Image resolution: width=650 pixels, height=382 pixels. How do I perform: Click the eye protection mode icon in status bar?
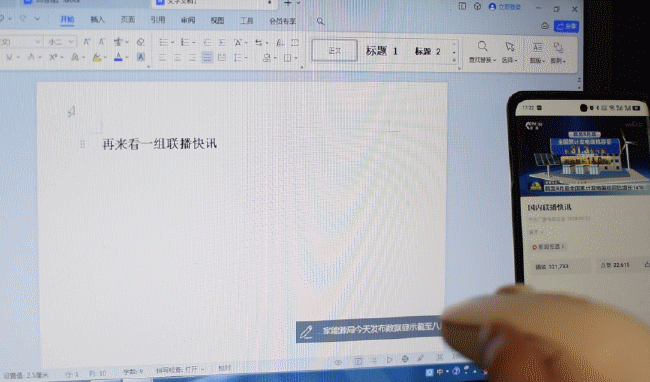338,362
